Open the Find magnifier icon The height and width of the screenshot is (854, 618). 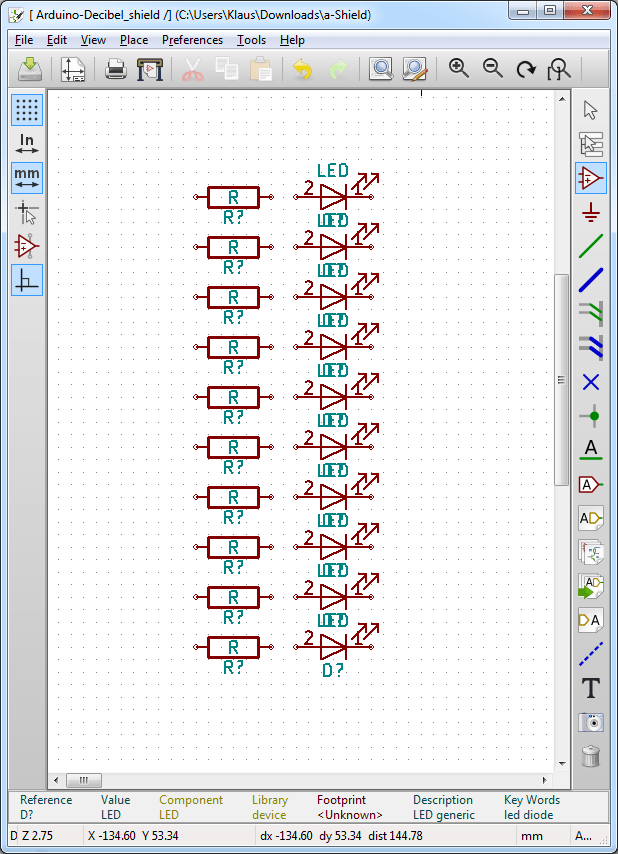(x=381, y=69)
